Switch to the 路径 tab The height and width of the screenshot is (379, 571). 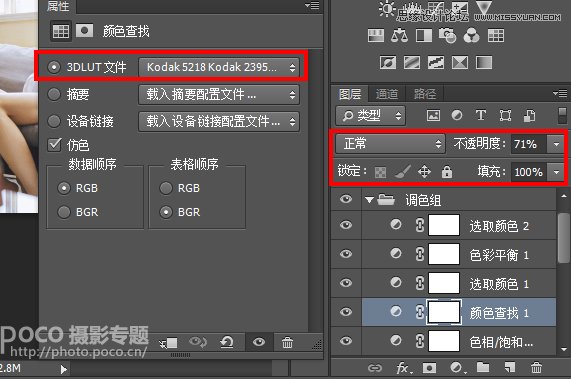tap(425, 94)
